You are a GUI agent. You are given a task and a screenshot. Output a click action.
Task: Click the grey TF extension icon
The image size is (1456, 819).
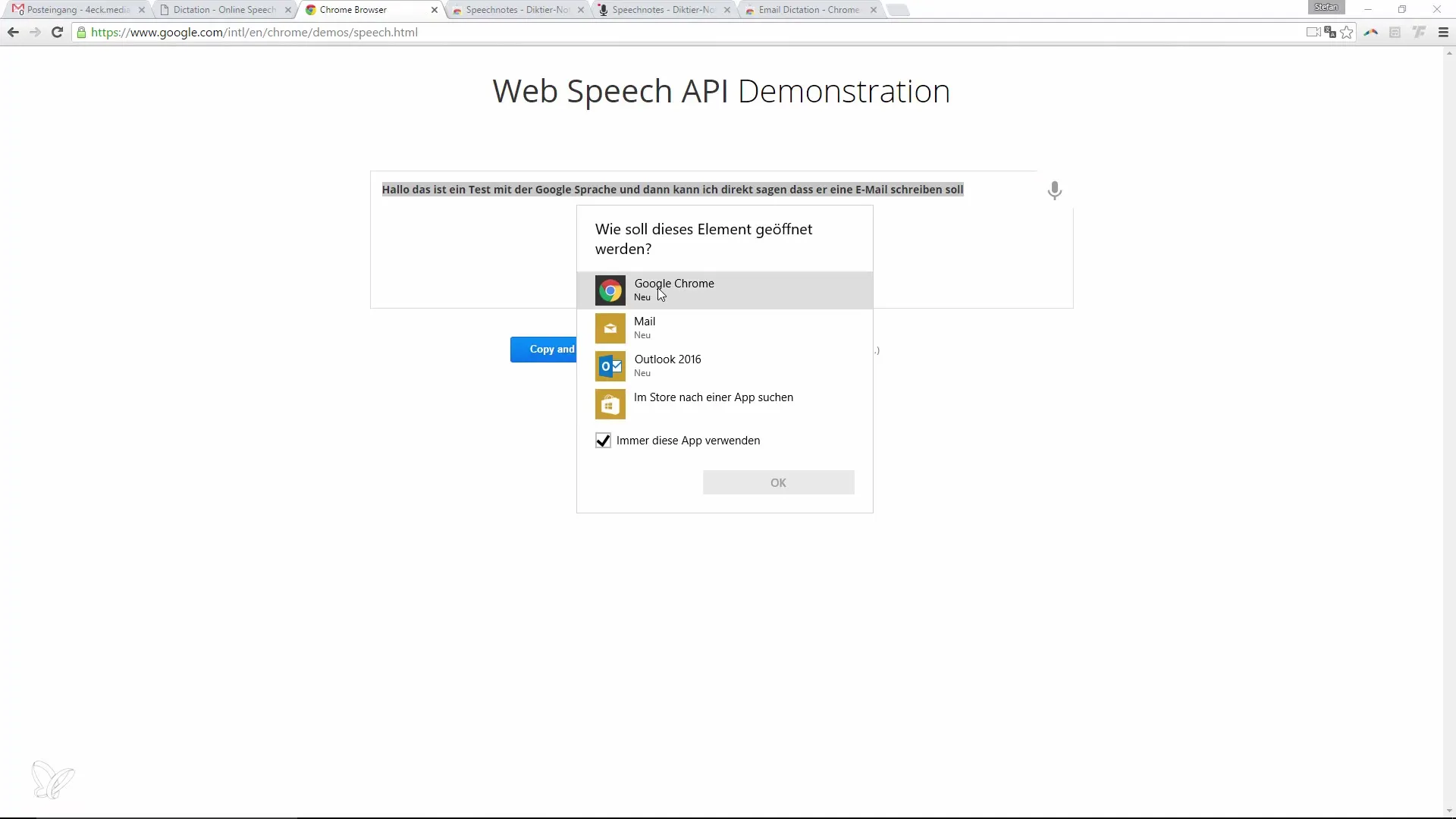tap(1419, 33)
